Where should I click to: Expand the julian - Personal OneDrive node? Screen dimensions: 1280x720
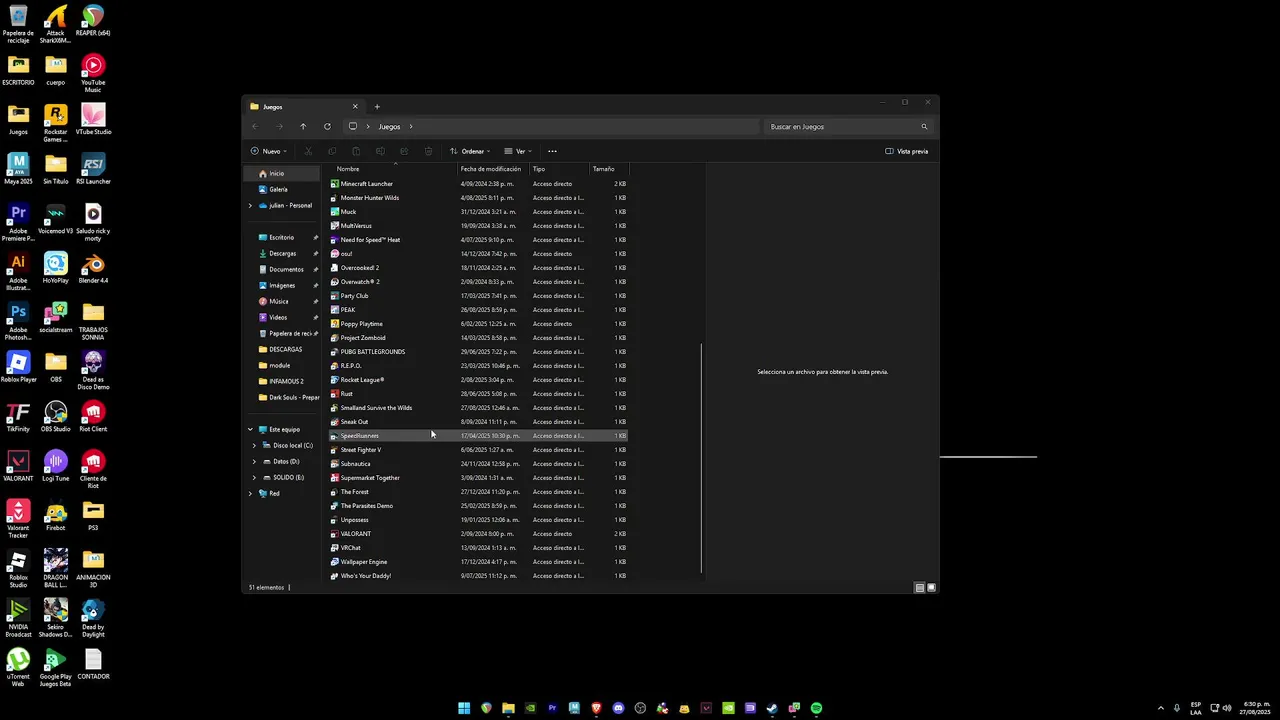tap(250, 206)
